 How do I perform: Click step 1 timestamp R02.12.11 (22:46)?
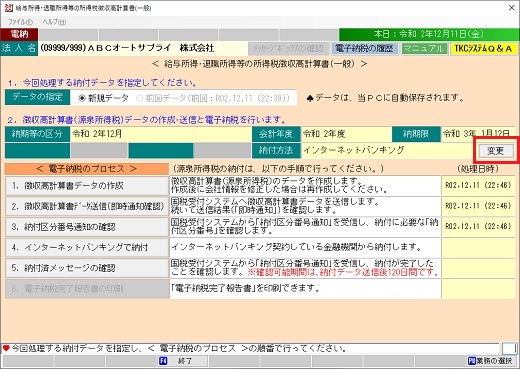pyautogui.click(x=478, y=185)
